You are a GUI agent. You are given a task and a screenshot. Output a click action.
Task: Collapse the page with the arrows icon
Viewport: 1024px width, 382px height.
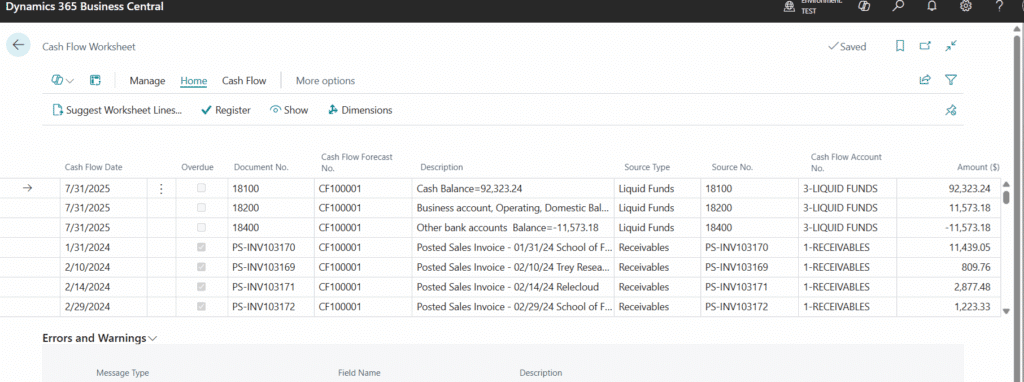point(951,46)
